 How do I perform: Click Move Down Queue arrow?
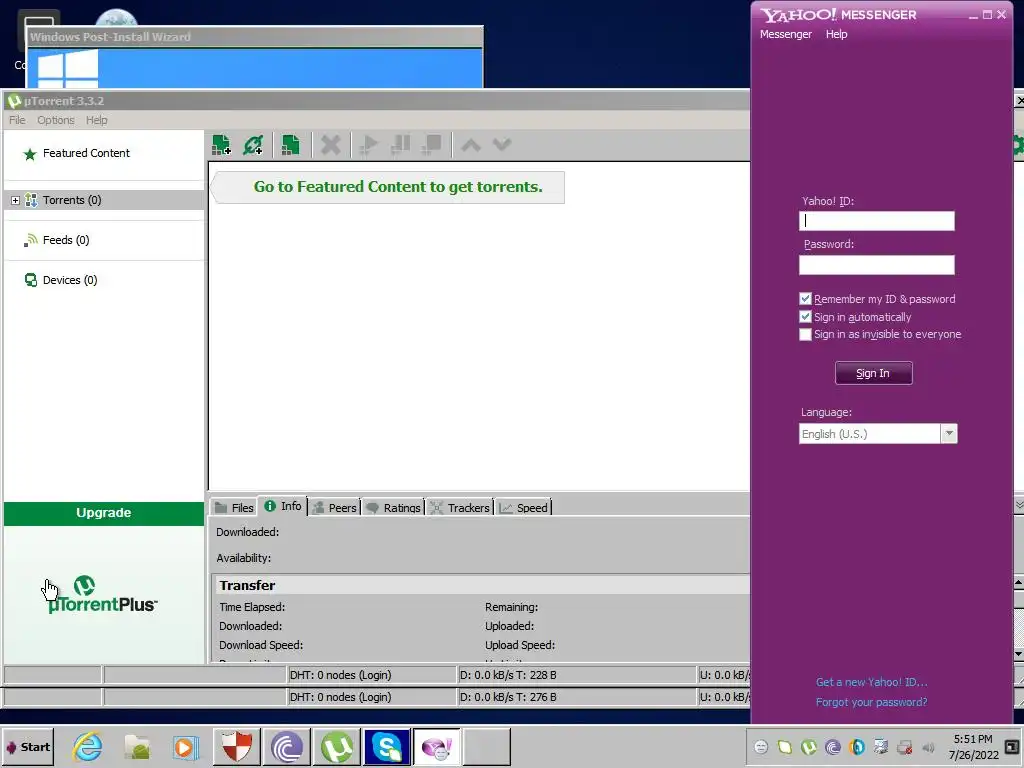pos(502,145)
